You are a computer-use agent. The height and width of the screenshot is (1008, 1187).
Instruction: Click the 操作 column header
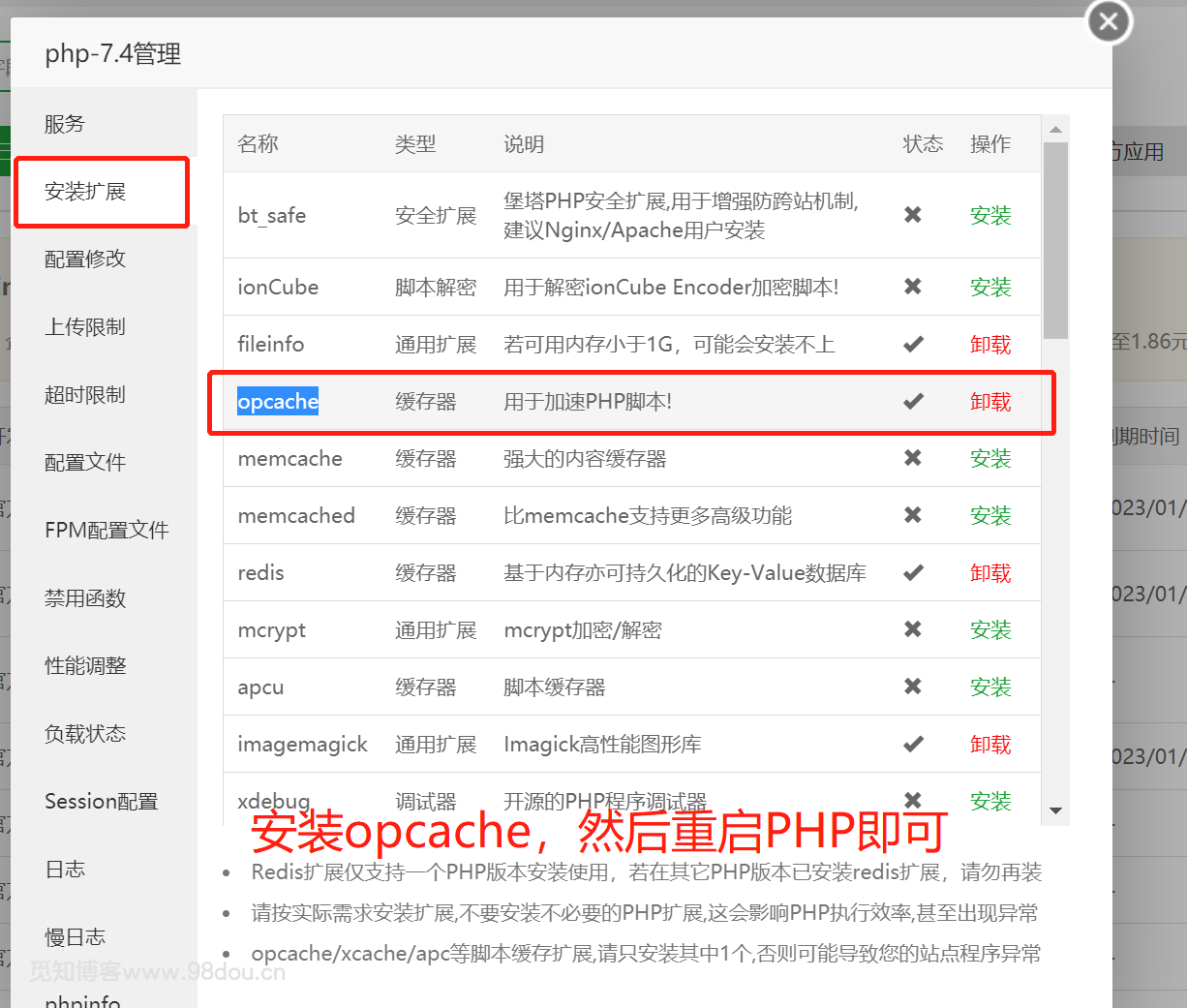990,144
